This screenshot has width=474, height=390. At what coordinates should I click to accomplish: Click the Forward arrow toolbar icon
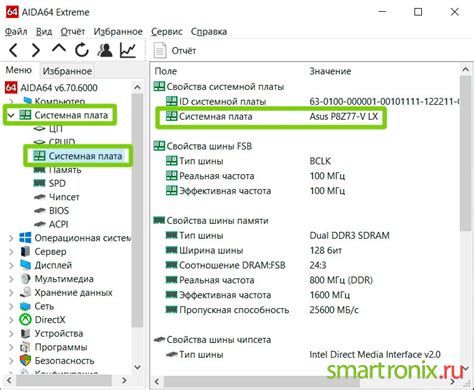coord(35,50)
